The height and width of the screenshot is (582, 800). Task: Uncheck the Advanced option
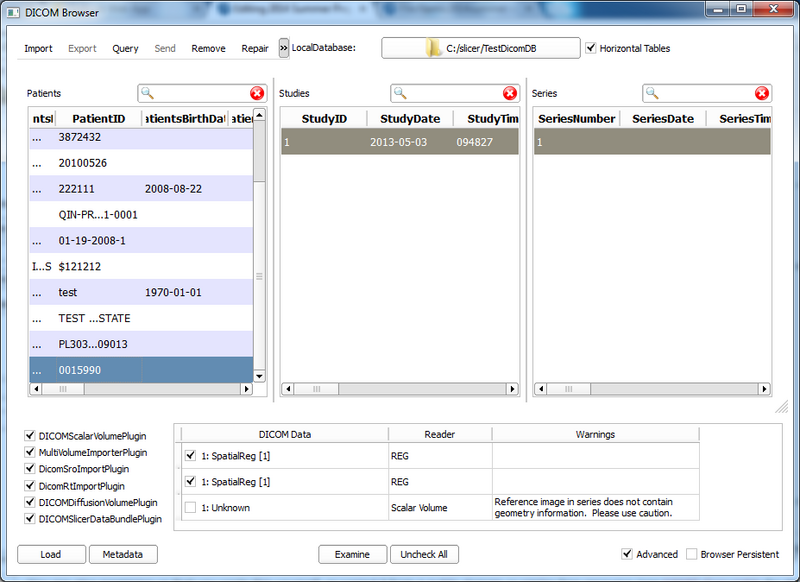(x=627, y=554)
